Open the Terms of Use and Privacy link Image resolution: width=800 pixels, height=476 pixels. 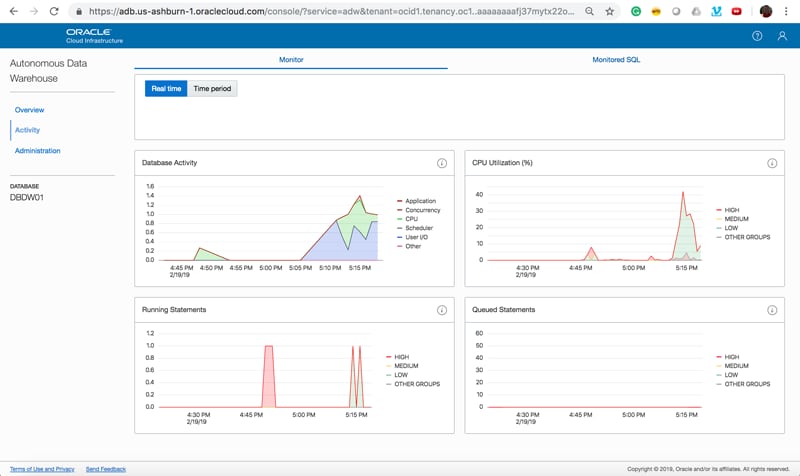[x=42, y=469]
